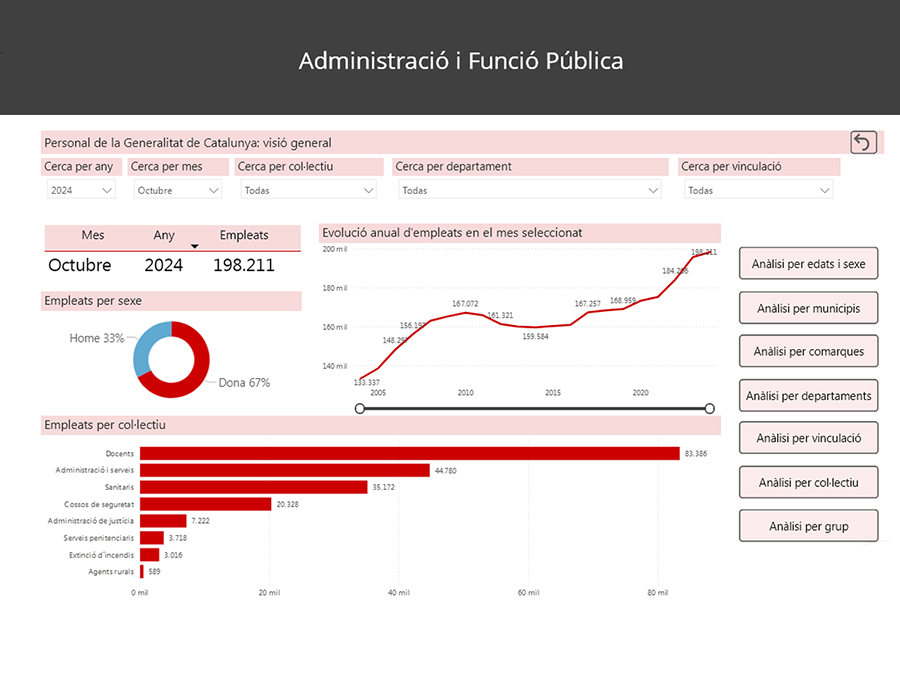
Task: Go to Anàlisi per municipis
Action: click(808, 308)
